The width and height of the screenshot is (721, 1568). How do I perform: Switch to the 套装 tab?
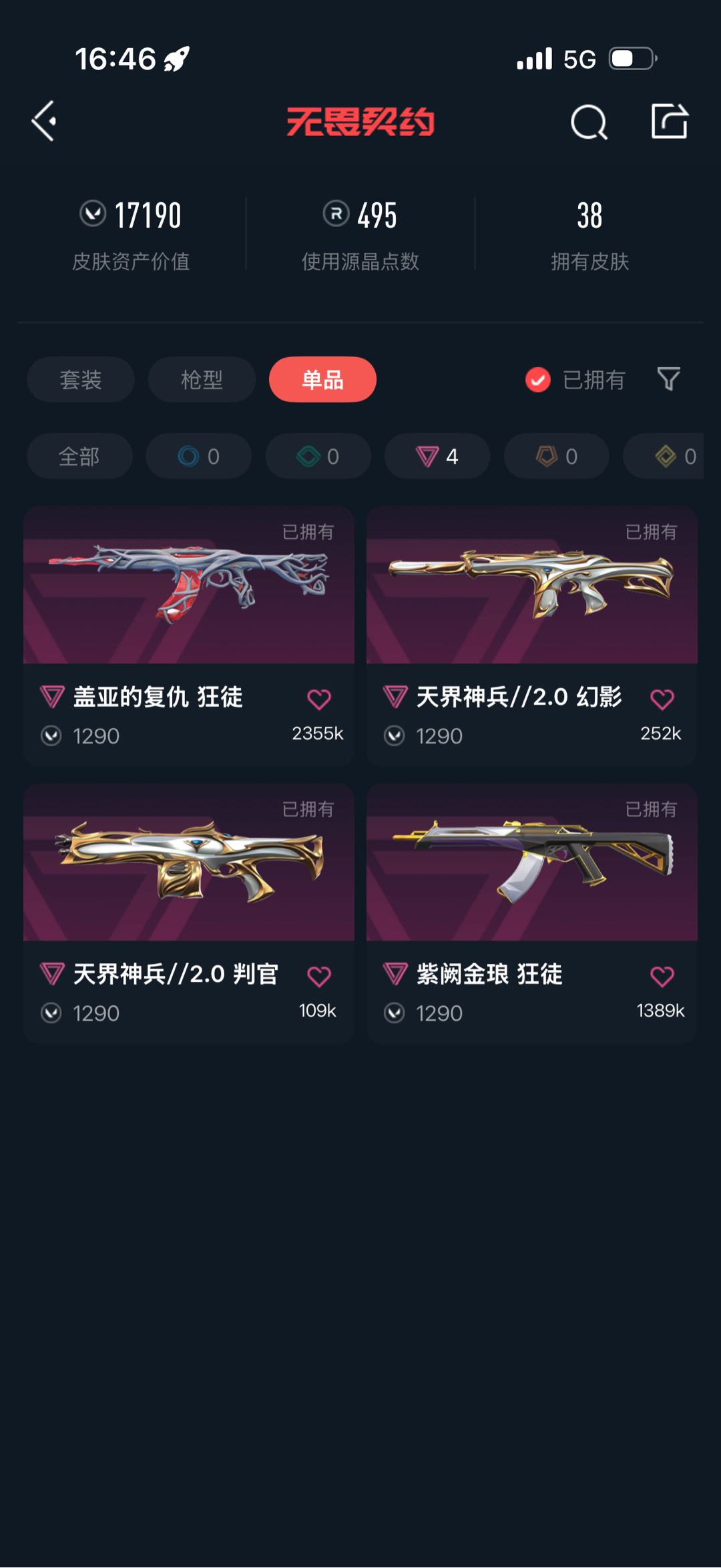pyautogui.click(x=81, y=379)
